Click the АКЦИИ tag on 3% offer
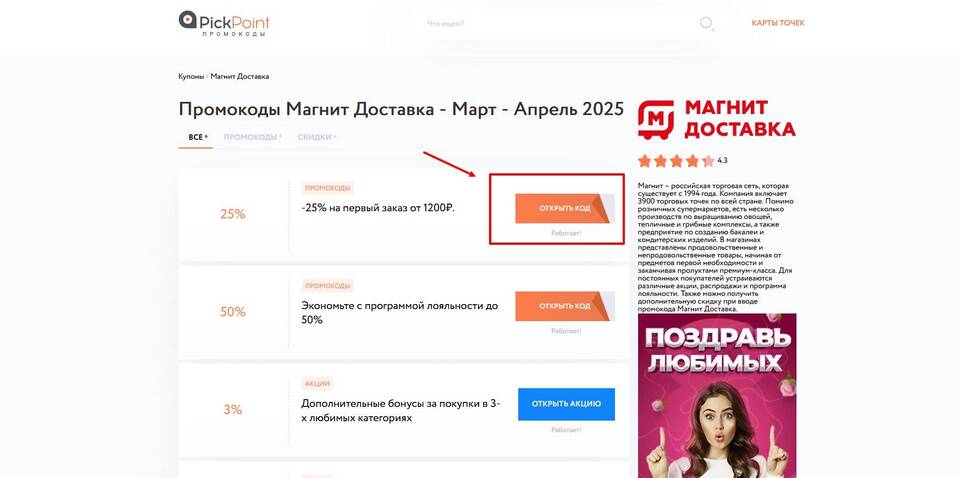This screenshot has height=478, width=960. coord(317,384)
